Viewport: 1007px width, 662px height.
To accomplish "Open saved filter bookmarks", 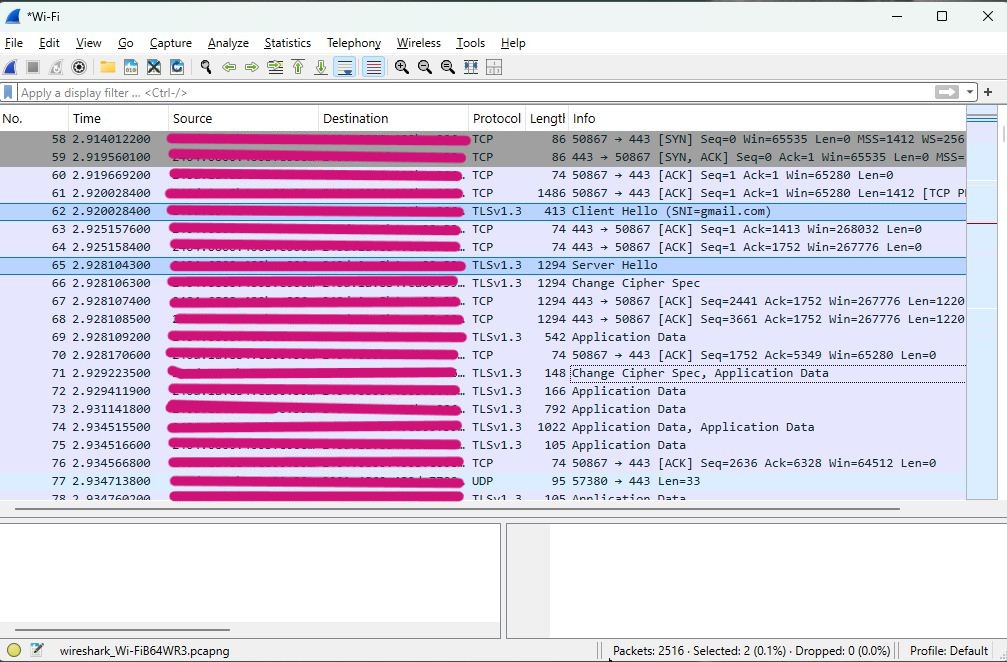I will [x=8, y=92].
